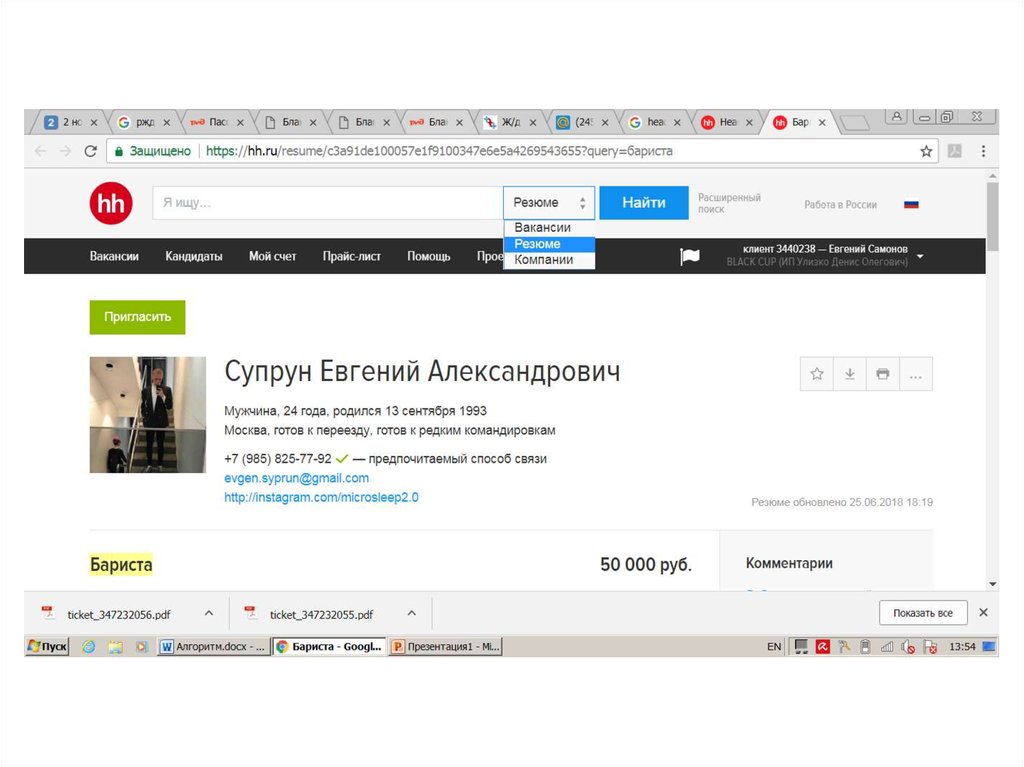The height and width of the screenshot is (767, 1024).
Task: Open more actions ellipsis button
Action: [915, 374]
